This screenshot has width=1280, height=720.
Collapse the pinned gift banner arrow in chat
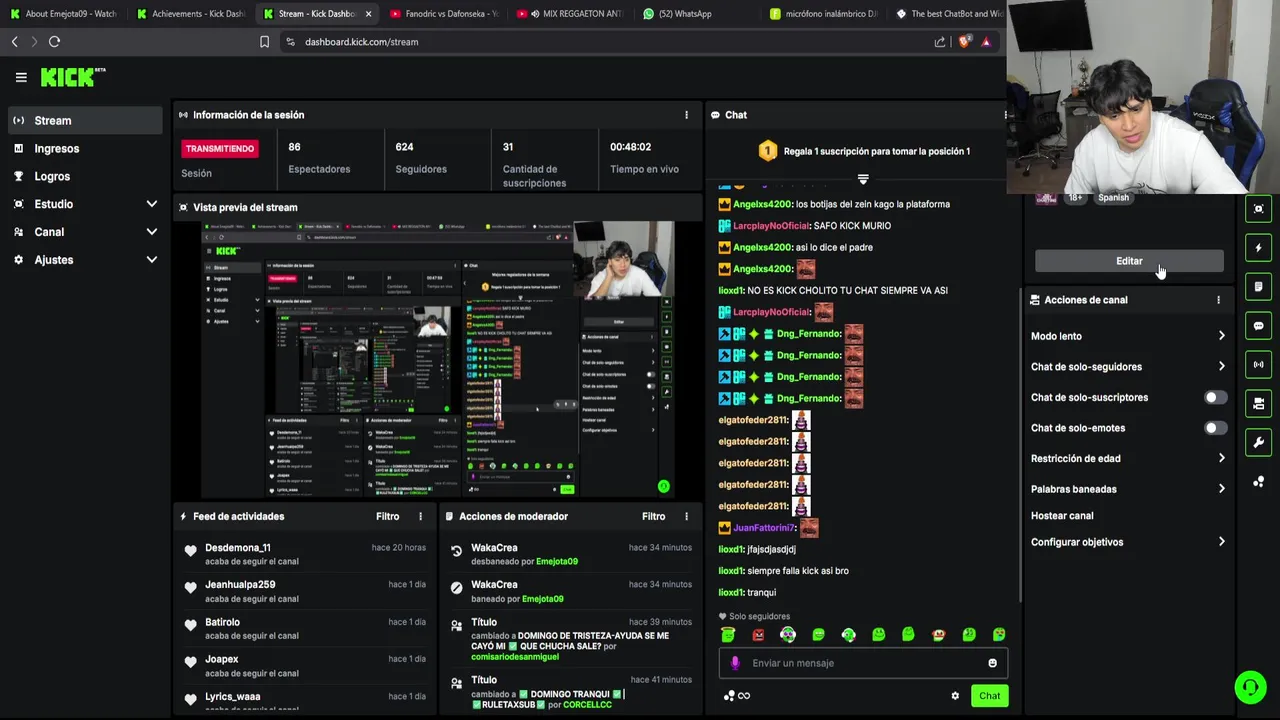pyautogui.click(x=863, y=179)
